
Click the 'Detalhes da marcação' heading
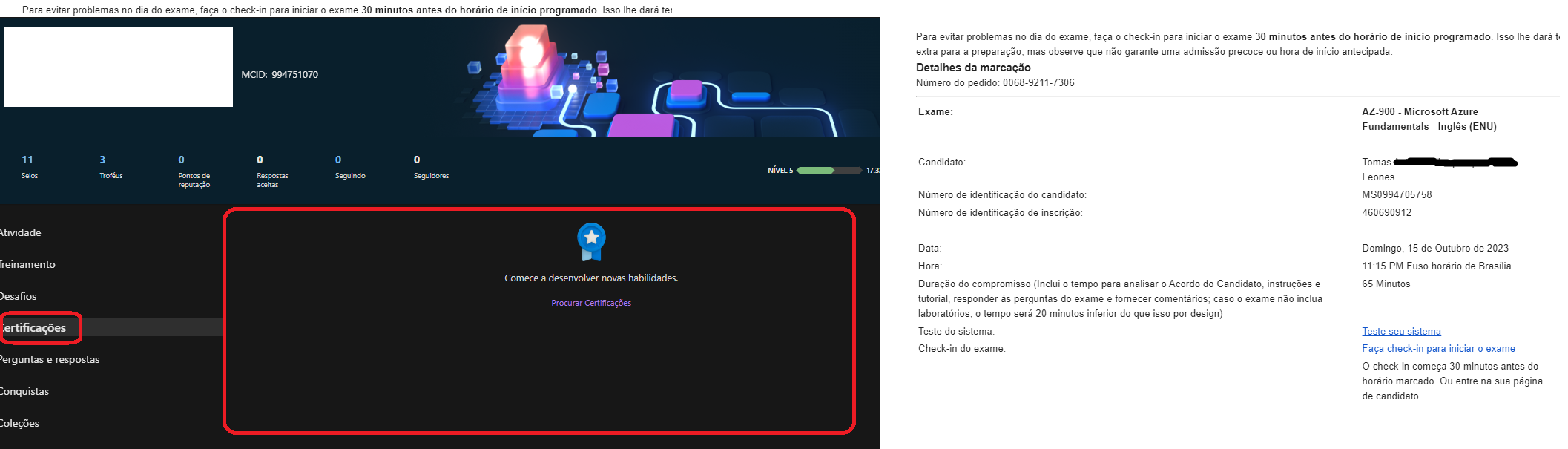(973, 67)
